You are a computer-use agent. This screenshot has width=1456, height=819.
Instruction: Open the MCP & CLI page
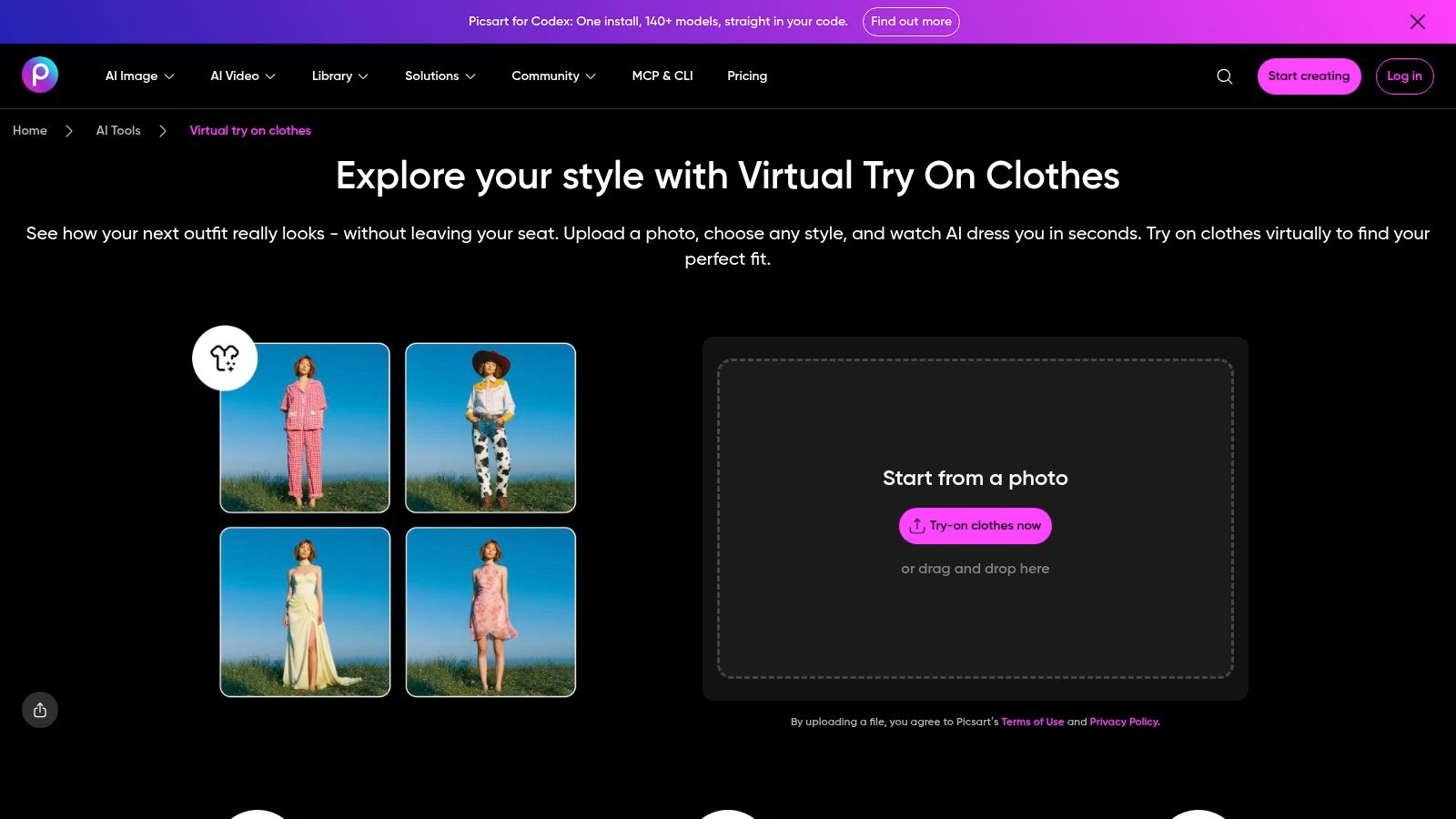tap(662, 76)
